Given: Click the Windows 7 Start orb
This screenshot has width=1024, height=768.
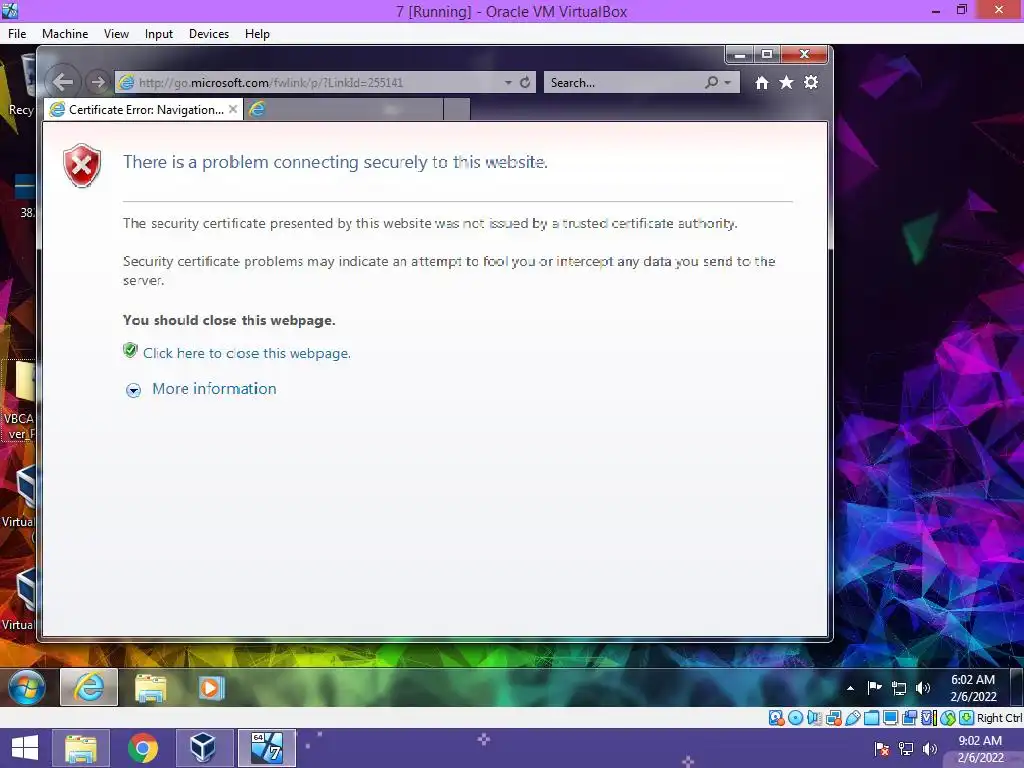Looking at the screenshot, I should [27, 687].
